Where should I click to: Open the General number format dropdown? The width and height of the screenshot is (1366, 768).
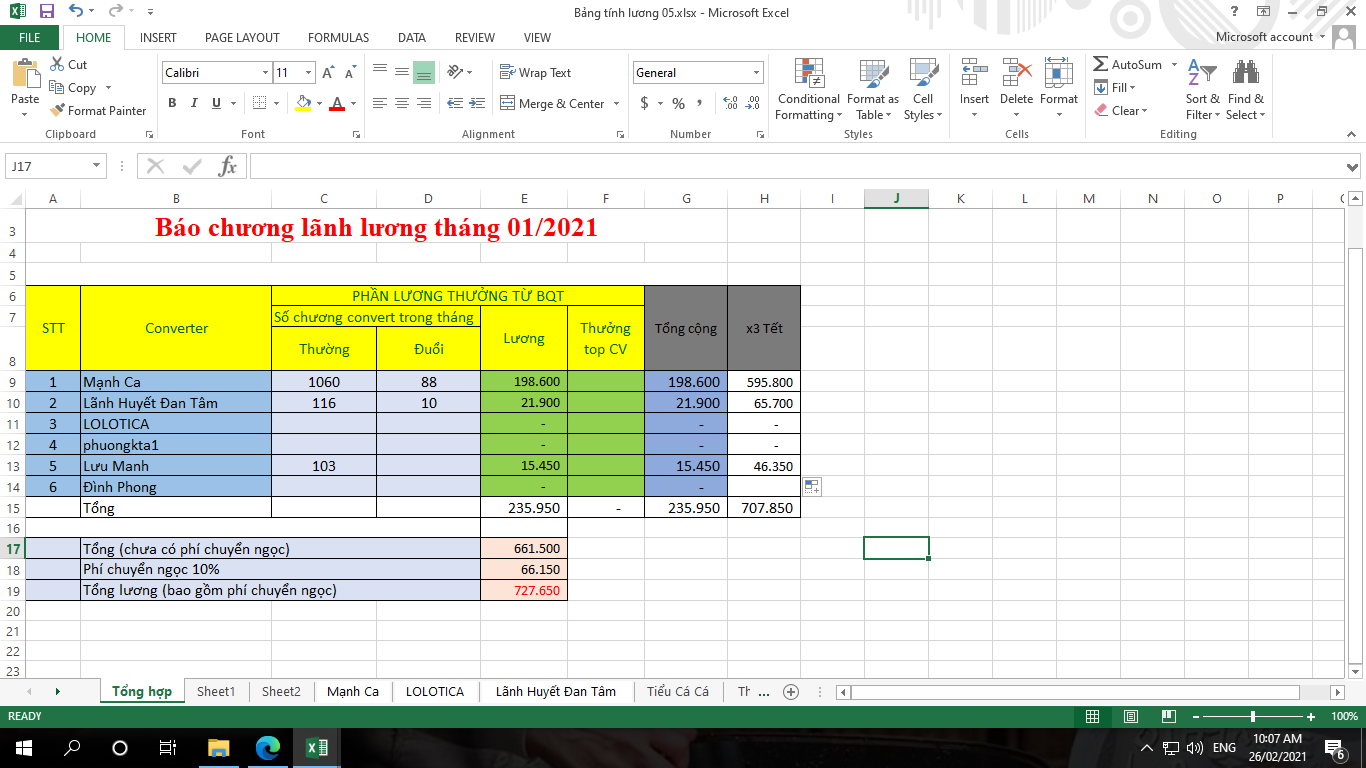tap(756, 73)
